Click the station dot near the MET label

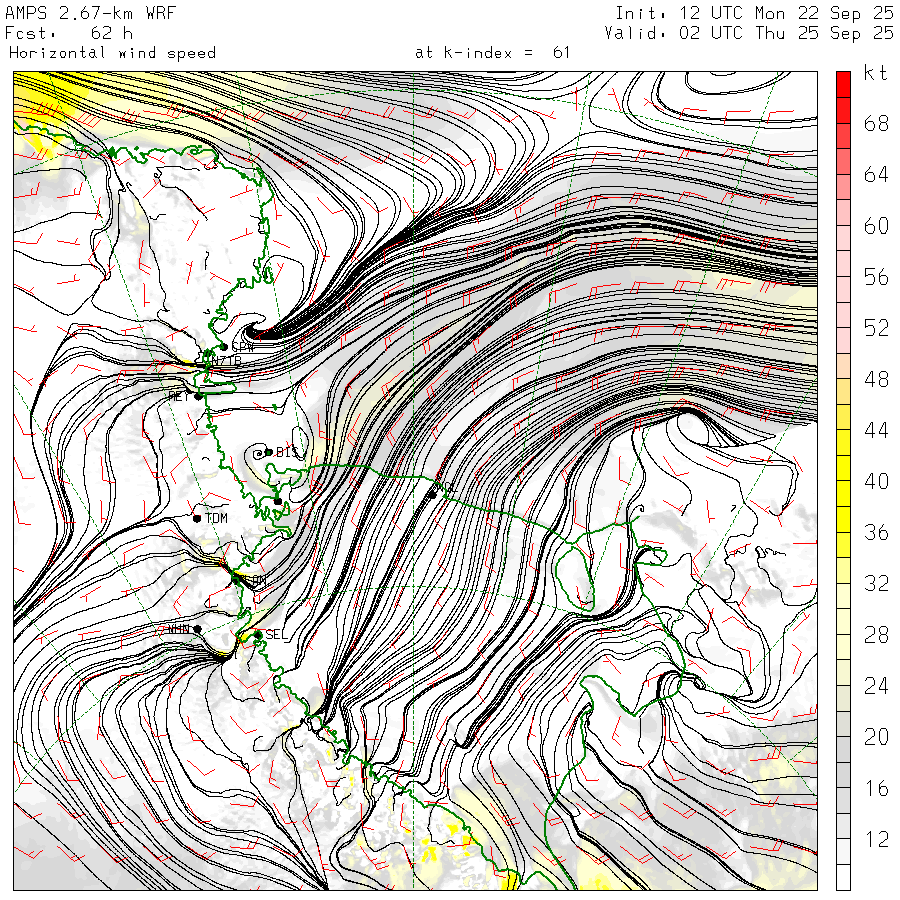pyautogui.click(x=198, y=396)
